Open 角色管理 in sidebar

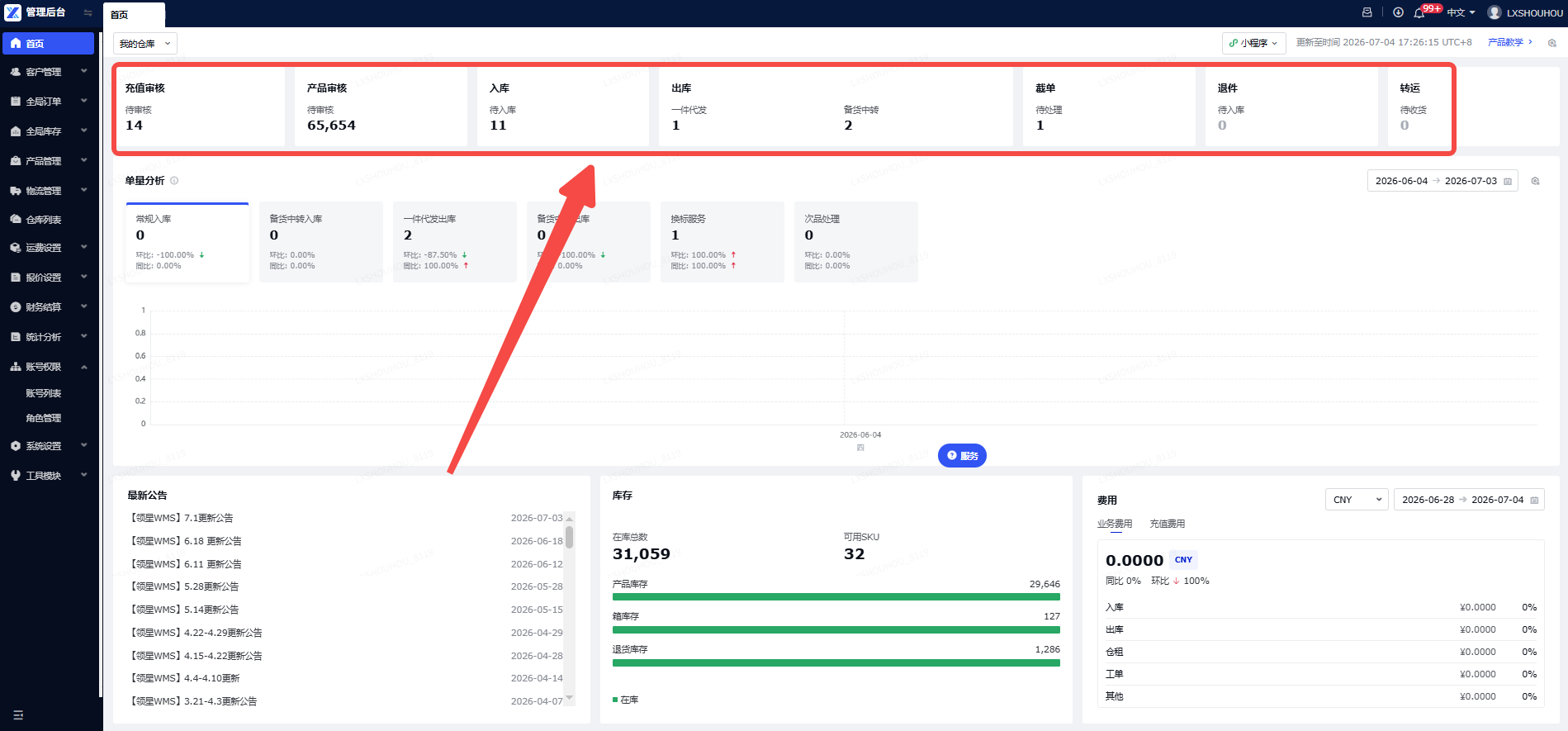pyautogui.click(x=44, y=418)
